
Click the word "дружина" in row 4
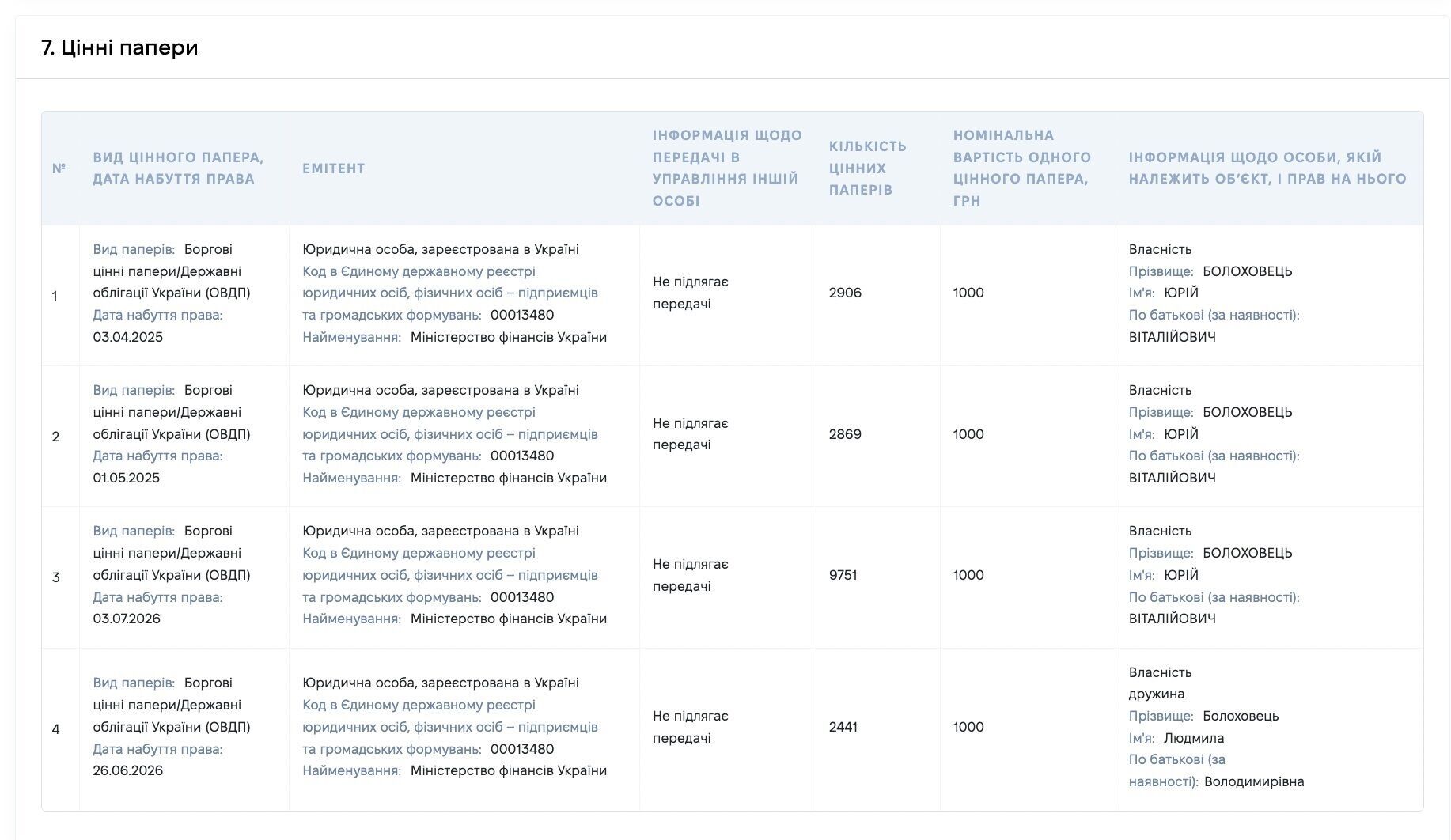click(1157, 694)
